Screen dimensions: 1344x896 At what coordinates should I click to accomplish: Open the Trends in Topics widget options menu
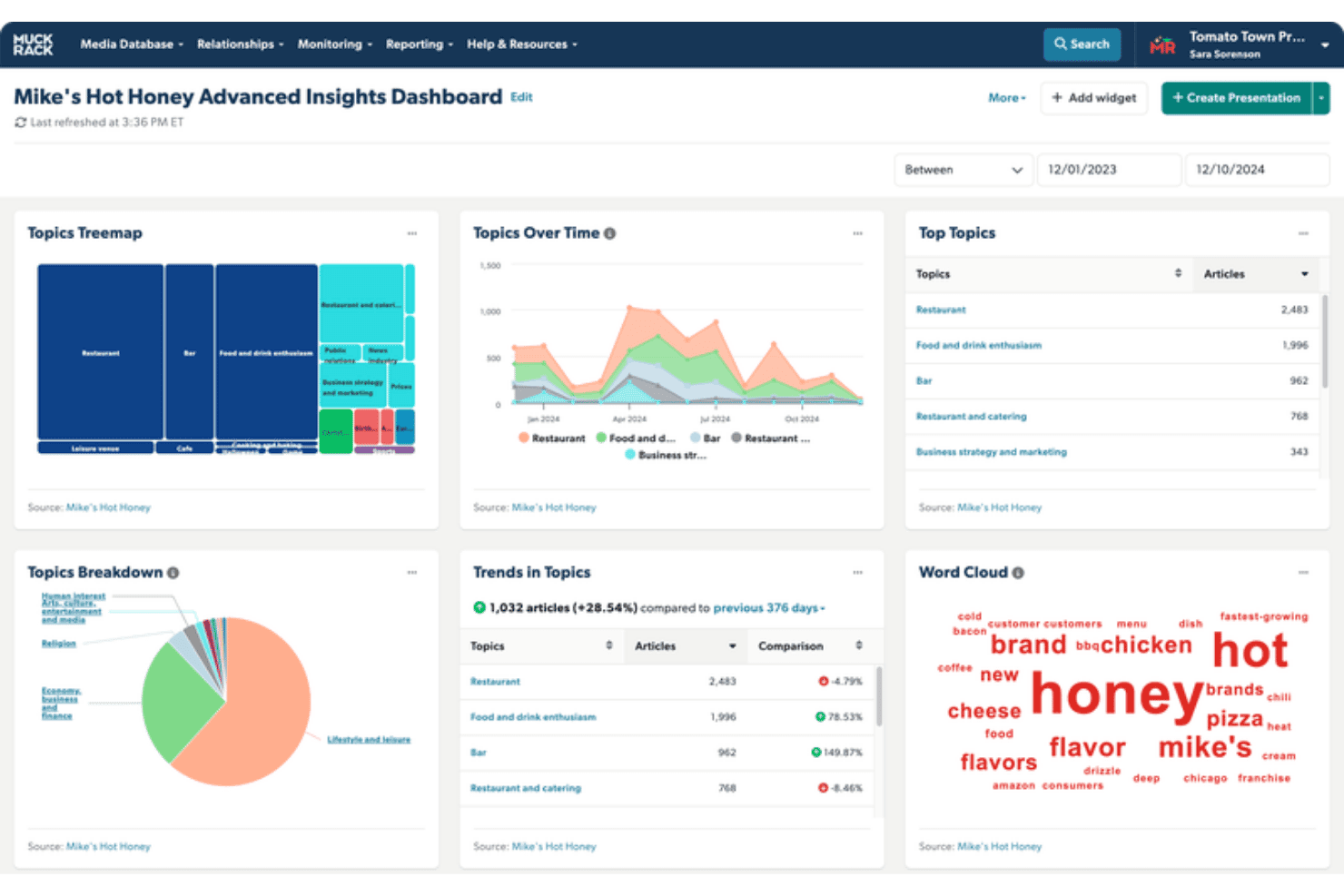tap(857, 573)
